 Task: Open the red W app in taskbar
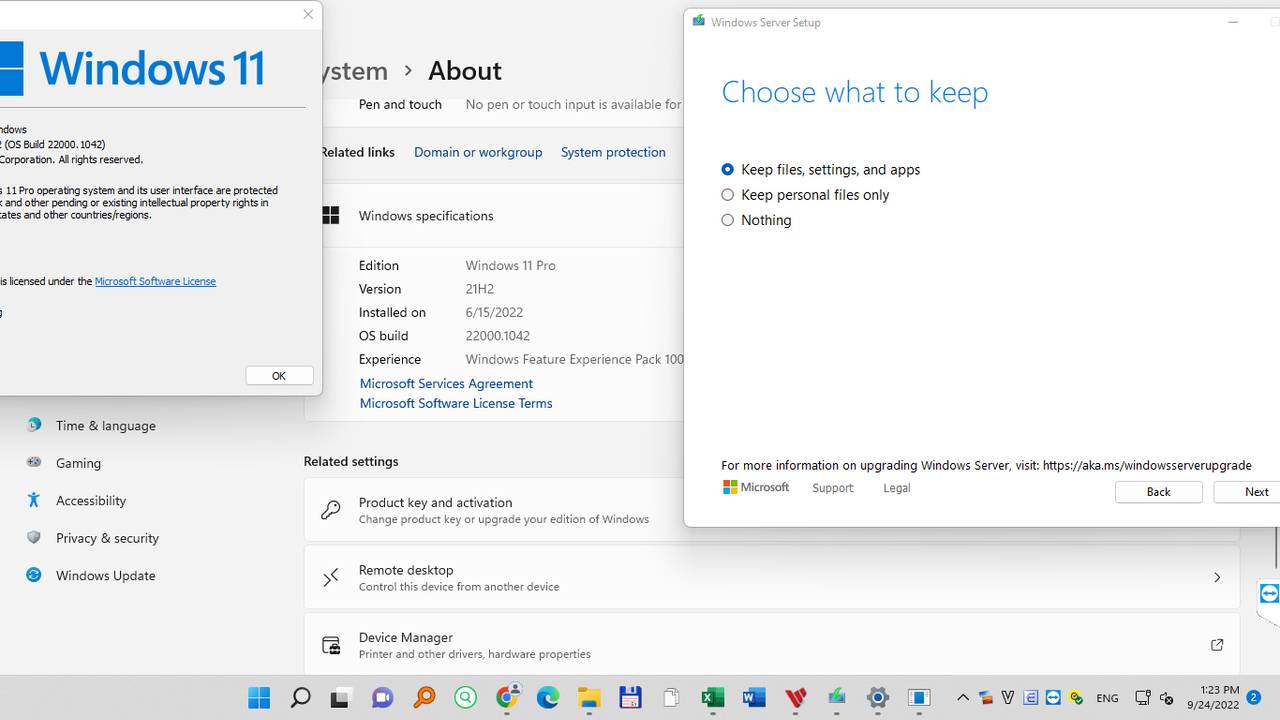coord(796,697)
